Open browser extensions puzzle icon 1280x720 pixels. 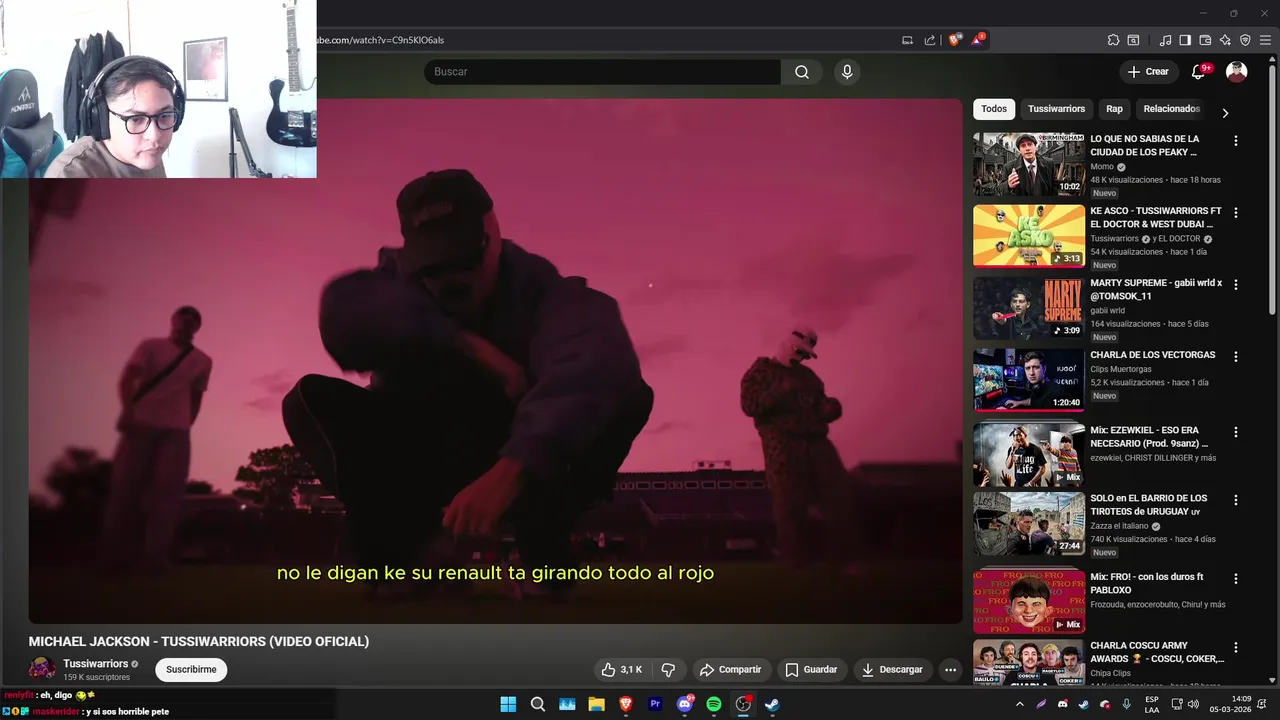1113,40
